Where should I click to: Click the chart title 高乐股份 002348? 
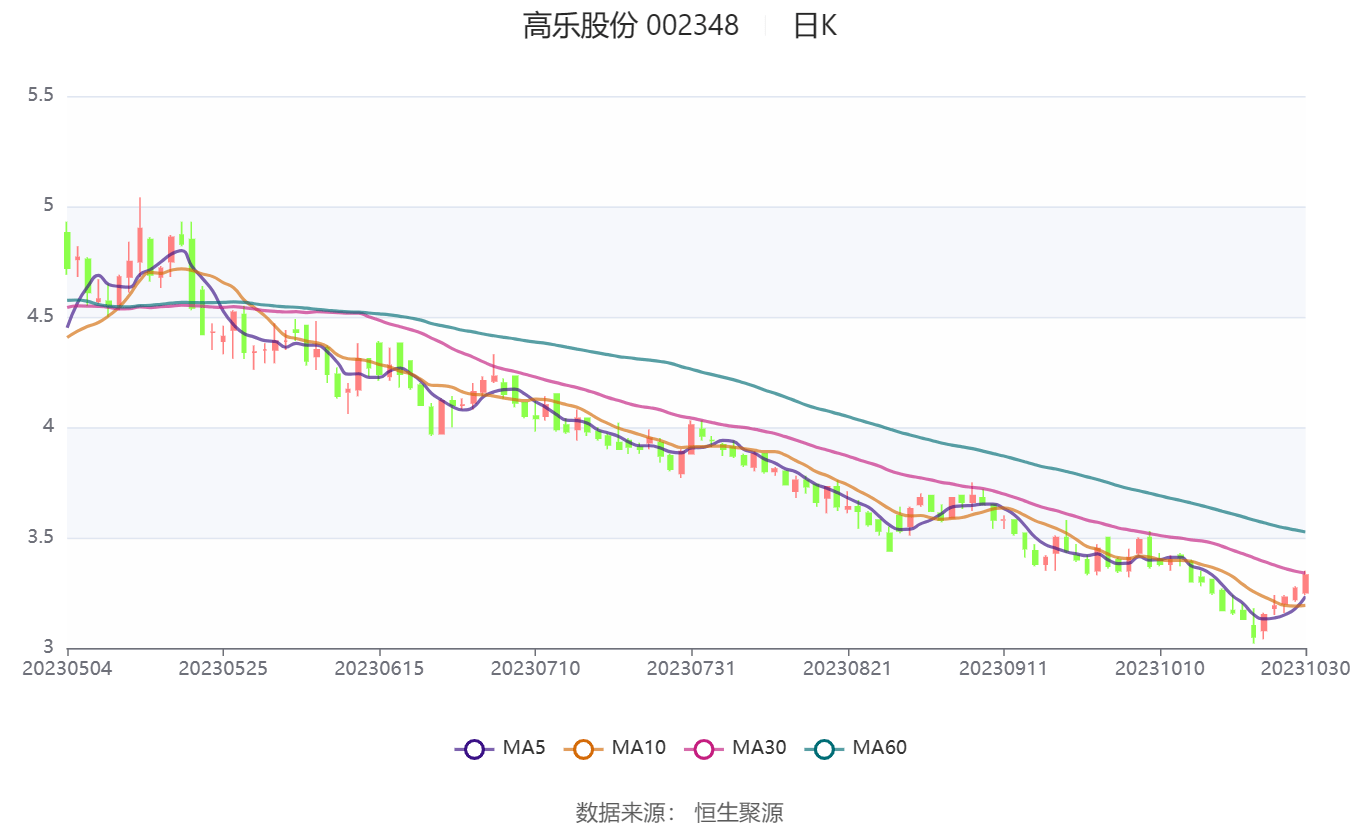(631, 26)
